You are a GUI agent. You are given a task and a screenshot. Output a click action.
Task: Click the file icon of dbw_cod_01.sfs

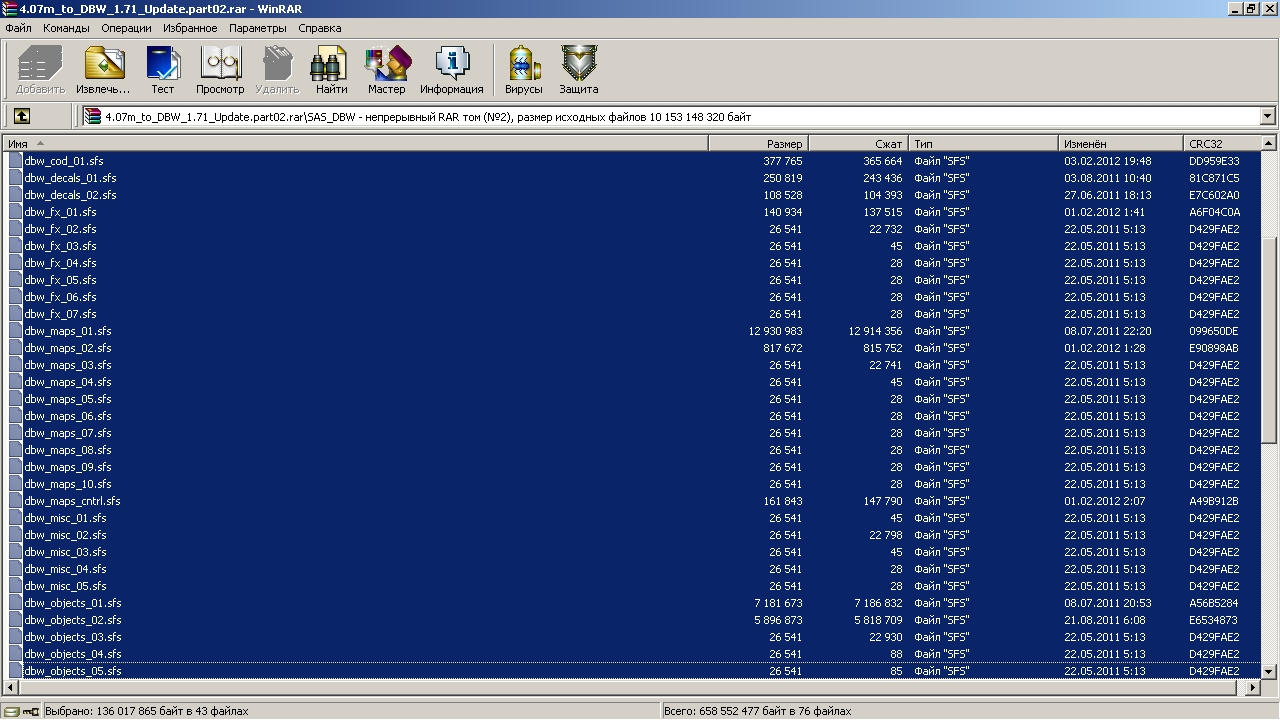(16, 161)
